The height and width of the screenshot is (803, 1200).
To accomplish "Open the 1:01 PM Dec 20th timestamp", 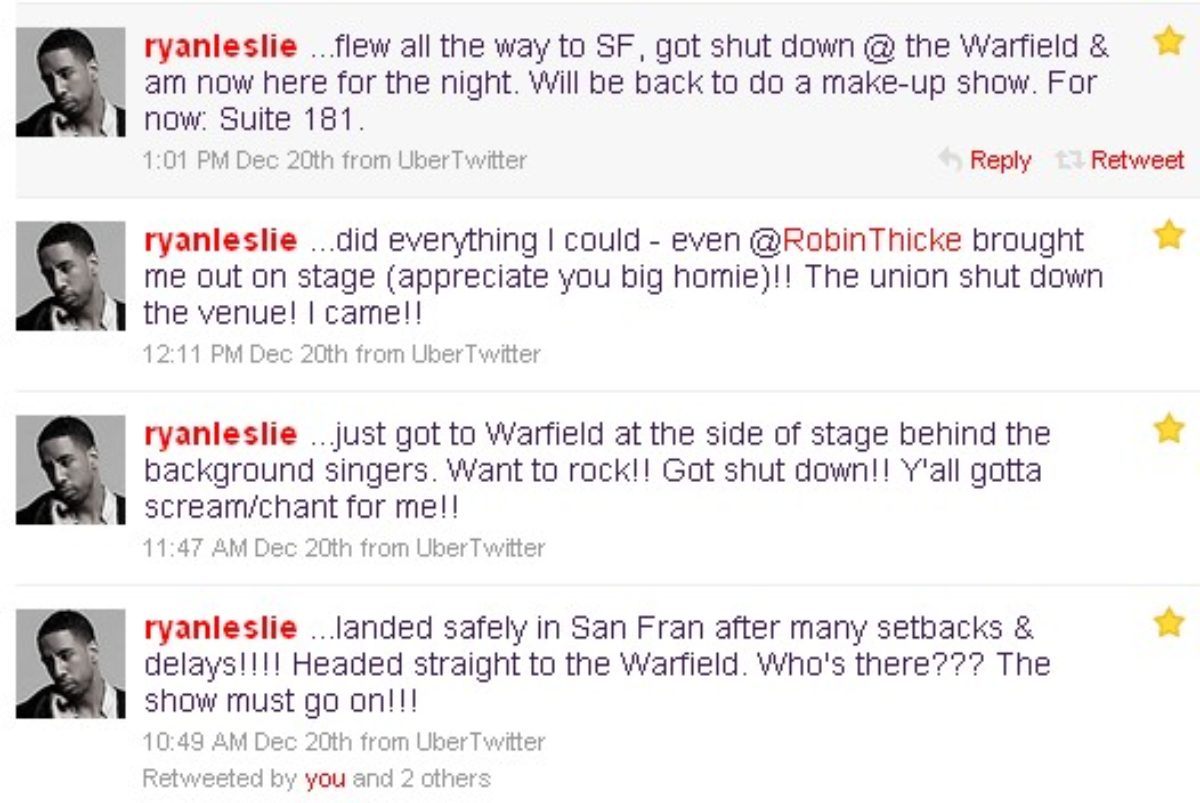I will tap(239, 160).
